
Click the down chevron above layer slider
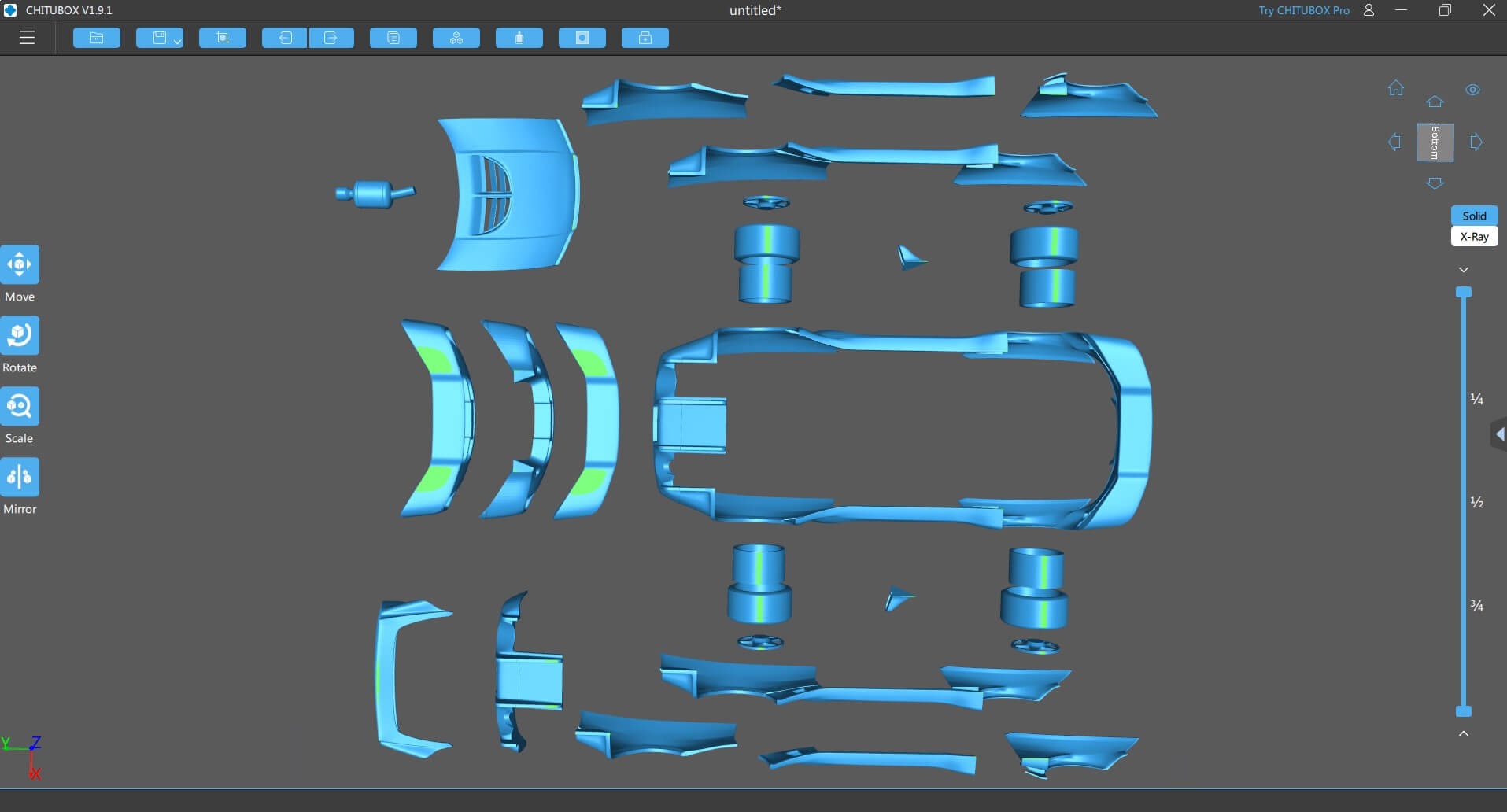coord(1464,270)
